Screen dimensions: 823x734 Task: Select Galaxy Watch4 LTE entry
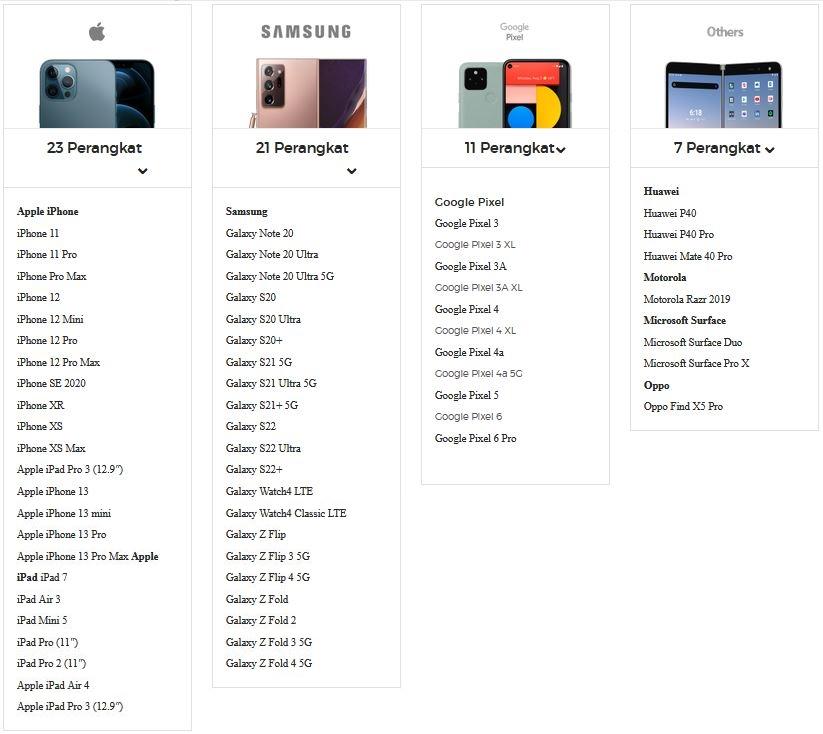[269, 491]
